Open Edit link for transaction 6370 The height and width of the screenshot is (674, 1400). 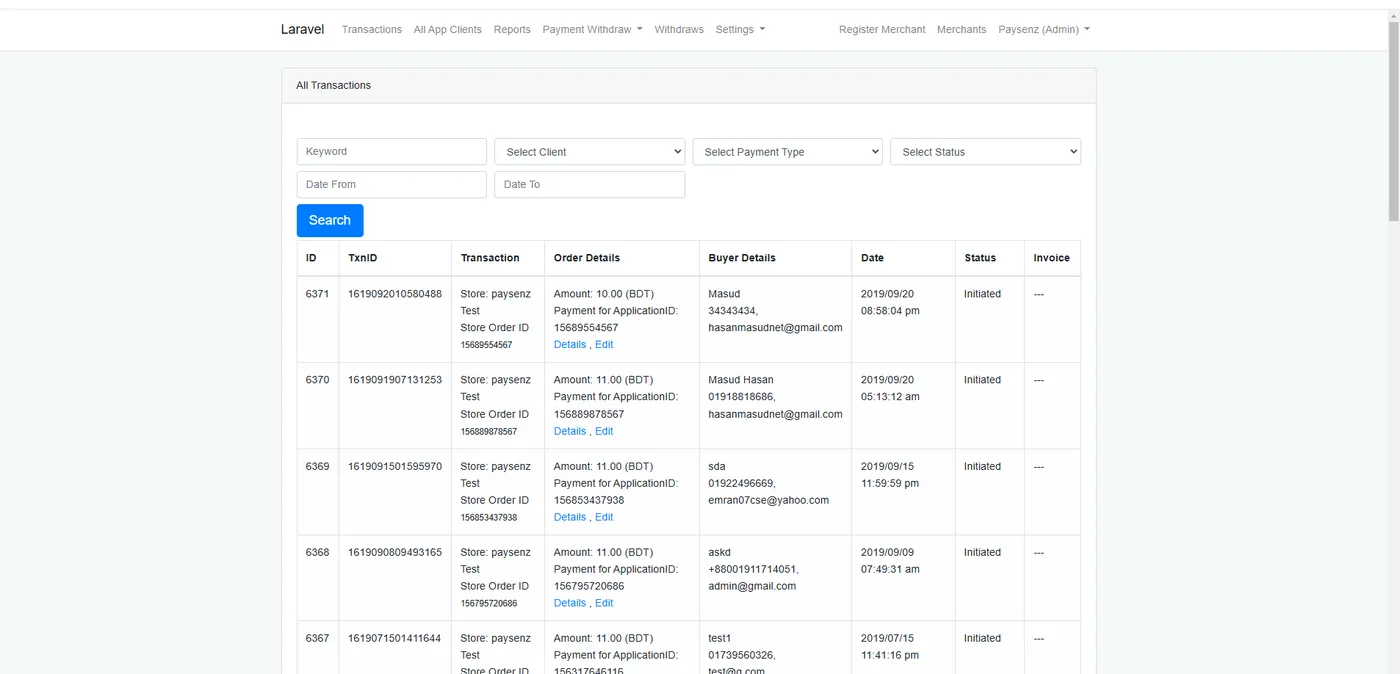604,431
